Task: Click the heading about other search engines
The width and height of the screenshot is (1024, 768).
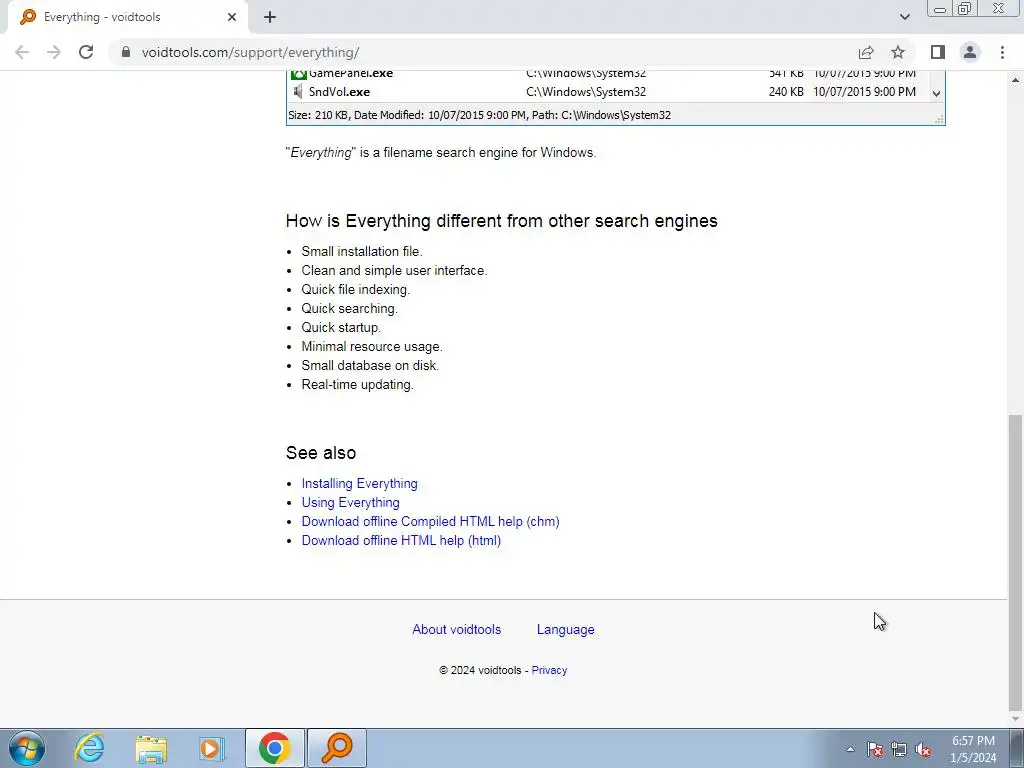Action: tap(502, 221)
